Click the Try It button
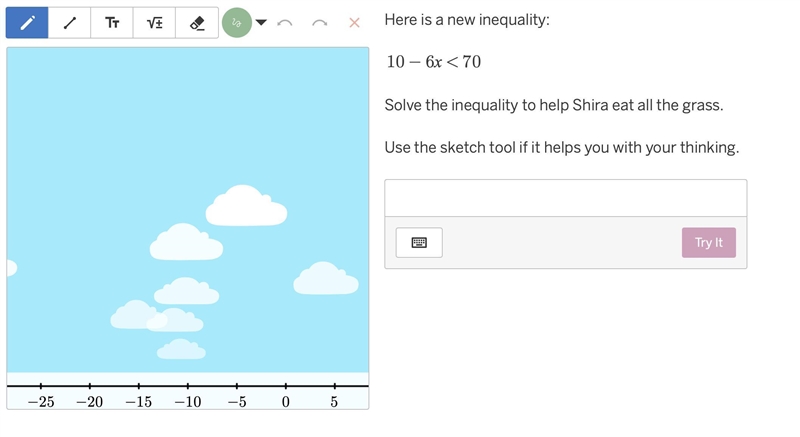 pos(709,242)
